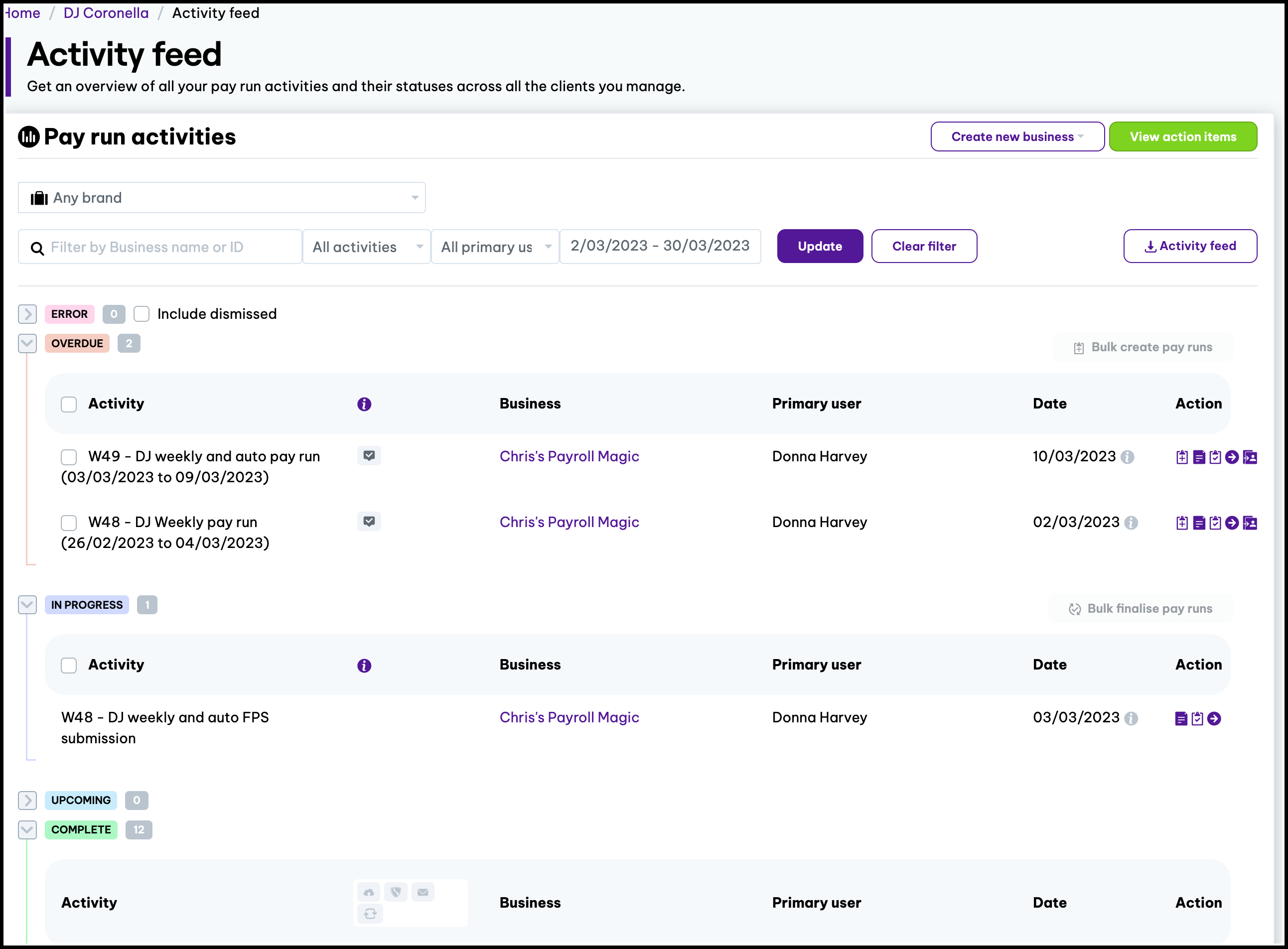Click info icon next to date 02/03/2023
1288x949 pixels.
1131,523
